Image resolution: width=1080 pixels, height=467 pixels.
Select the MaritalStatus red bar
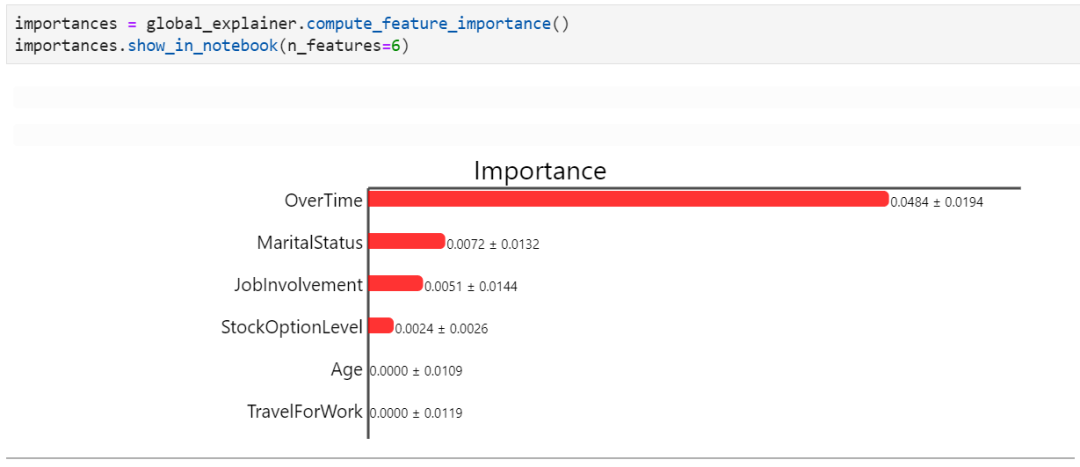406,241
